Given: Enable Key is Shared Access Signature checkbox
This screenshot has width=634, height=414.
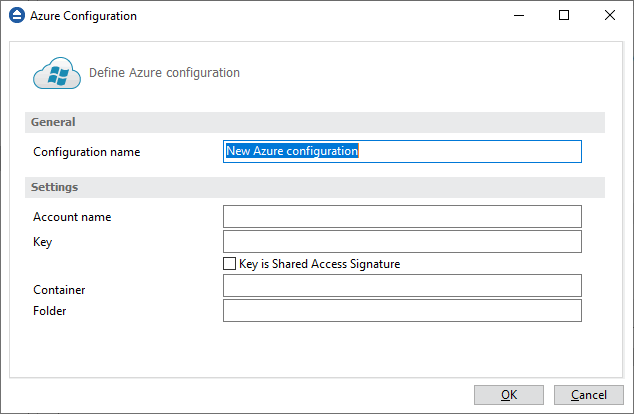Looking at the screenshot, I should [229, 264].
